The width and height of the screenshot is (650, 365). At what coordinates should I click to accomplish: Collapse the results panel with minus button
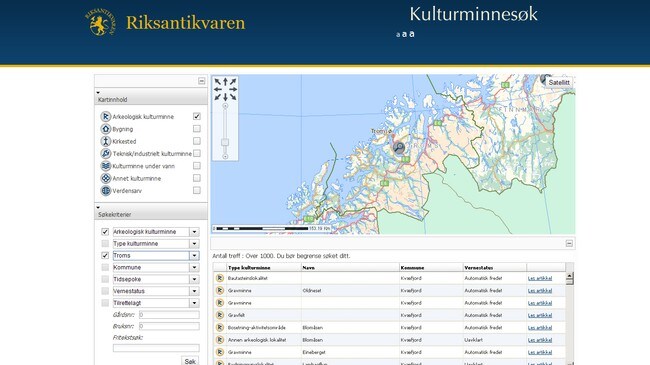(569, 243)
